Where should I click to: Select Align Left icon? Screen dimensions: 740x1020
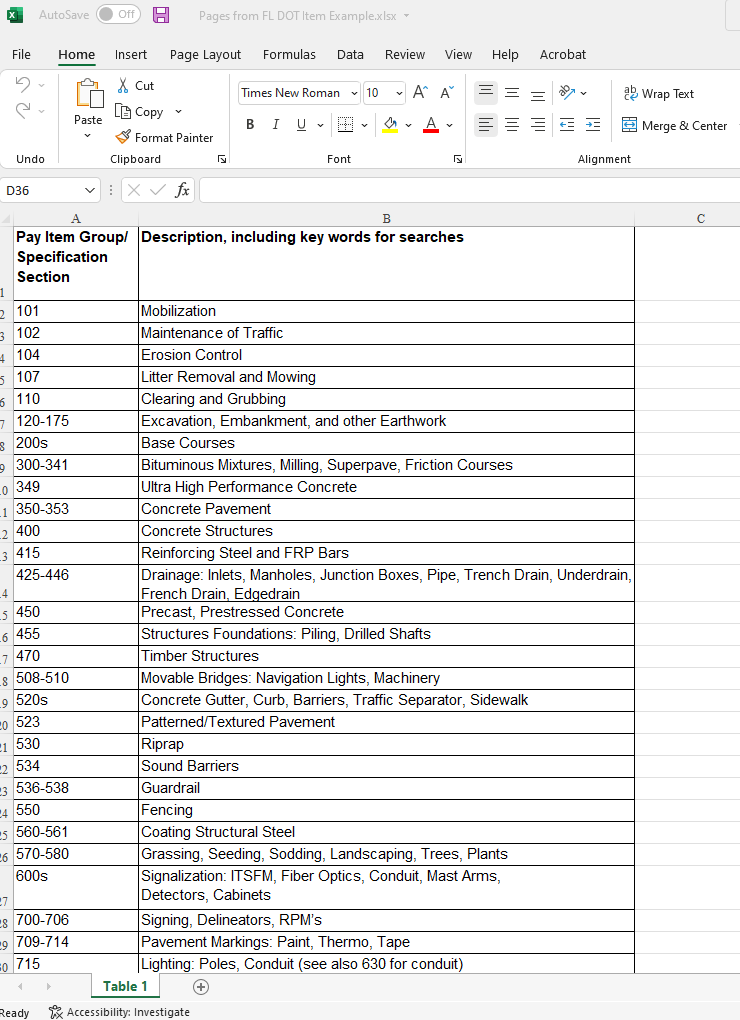pyautogui.click(x=486, y=124)
